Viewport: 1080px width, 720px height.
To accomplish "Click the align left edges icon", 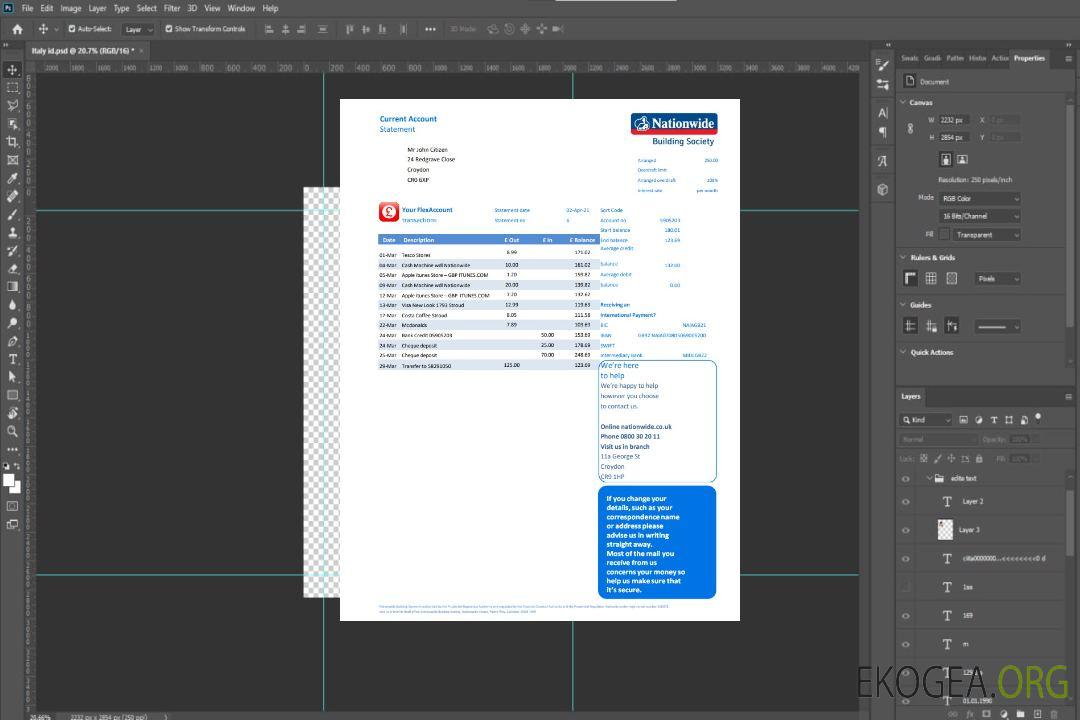I will point(269,29).
